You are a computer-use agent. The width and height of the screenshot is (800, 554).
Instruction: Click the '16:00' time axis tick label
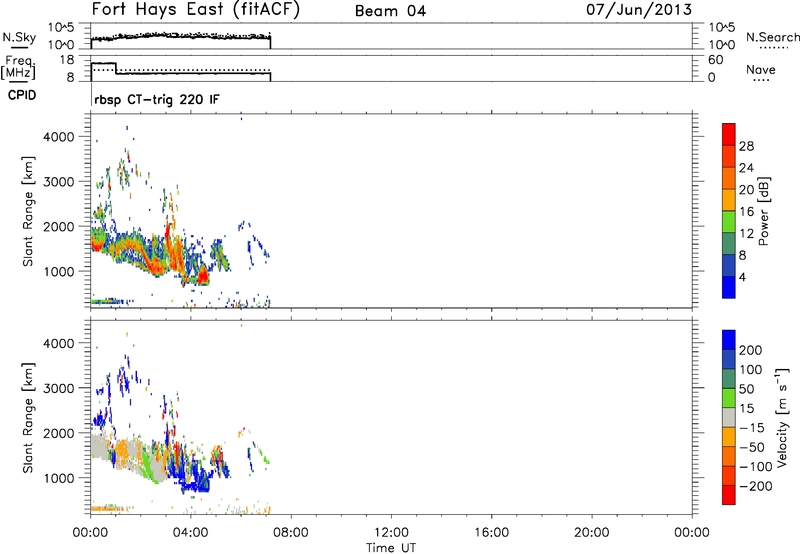491,533
